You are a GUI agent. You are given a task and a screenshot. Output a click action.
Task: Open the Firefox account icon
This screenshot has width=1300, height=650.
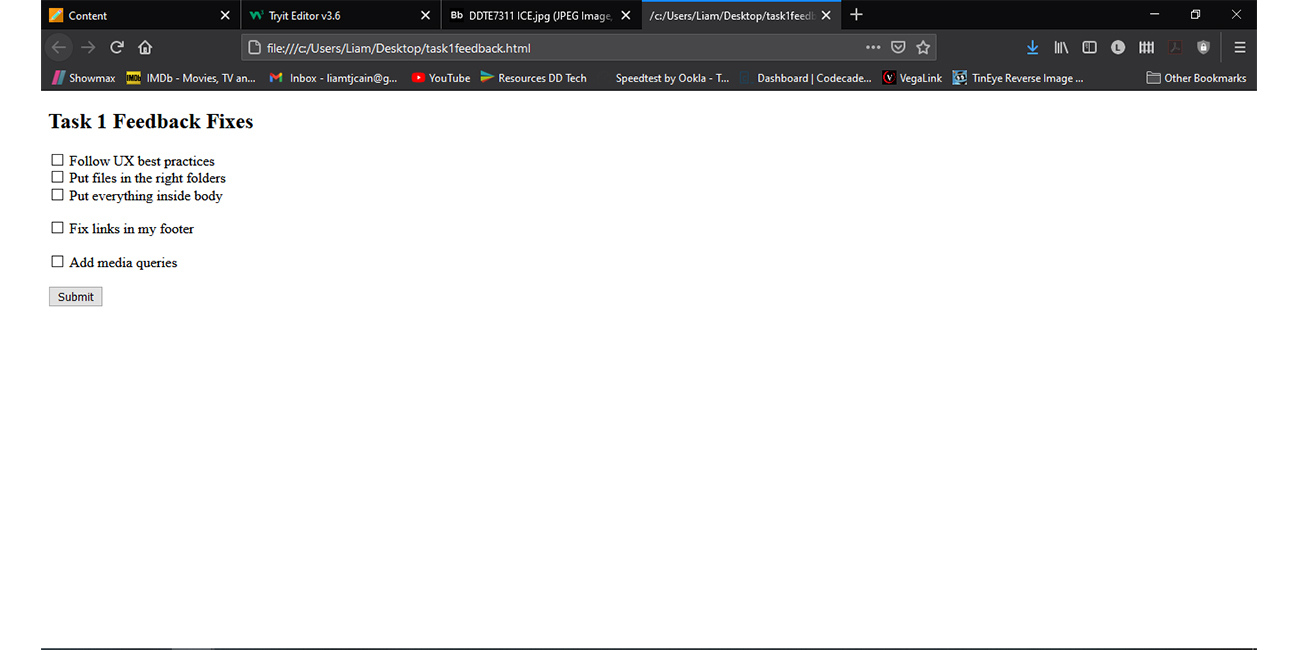click(x=1118, y=47)
